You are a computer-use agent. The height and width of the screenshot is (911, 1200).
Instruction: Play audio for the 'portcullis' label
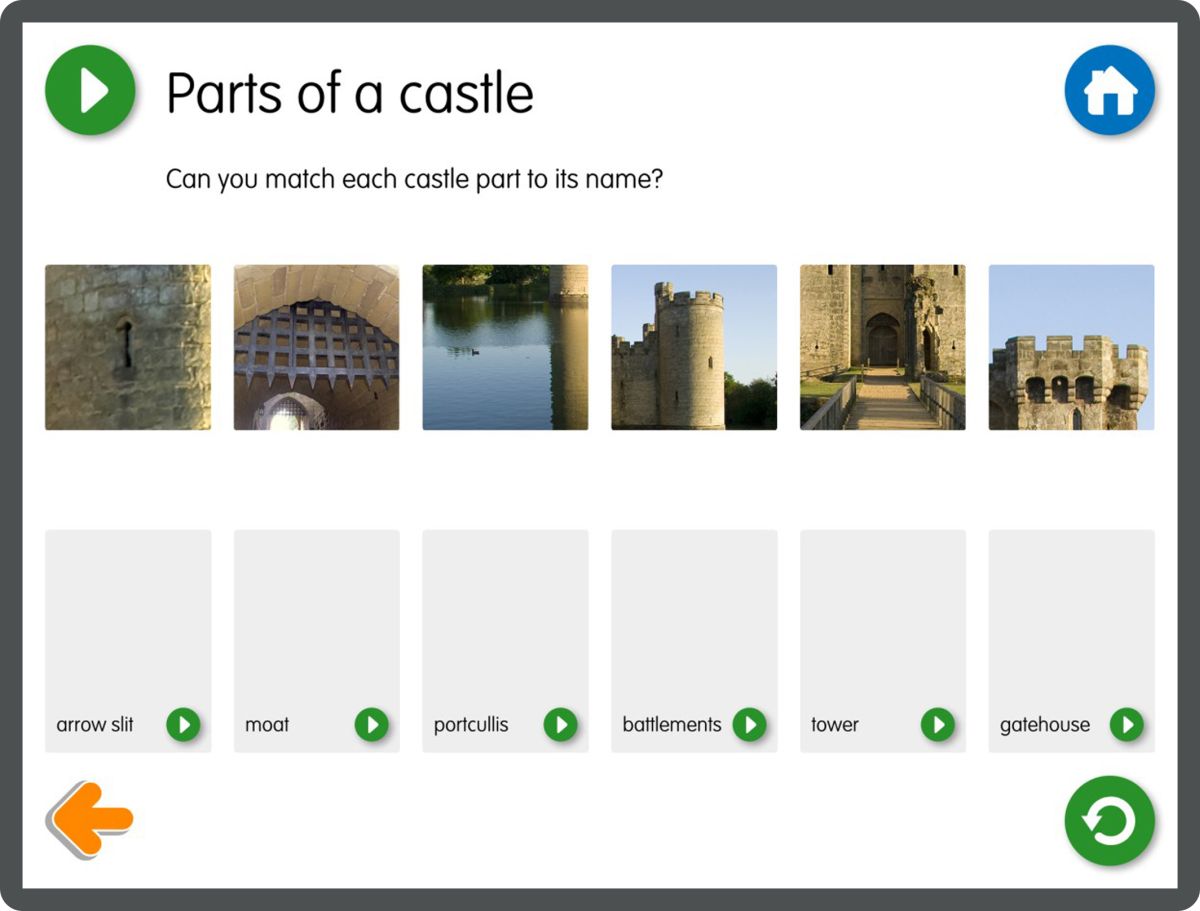click(x=560, y=724)
